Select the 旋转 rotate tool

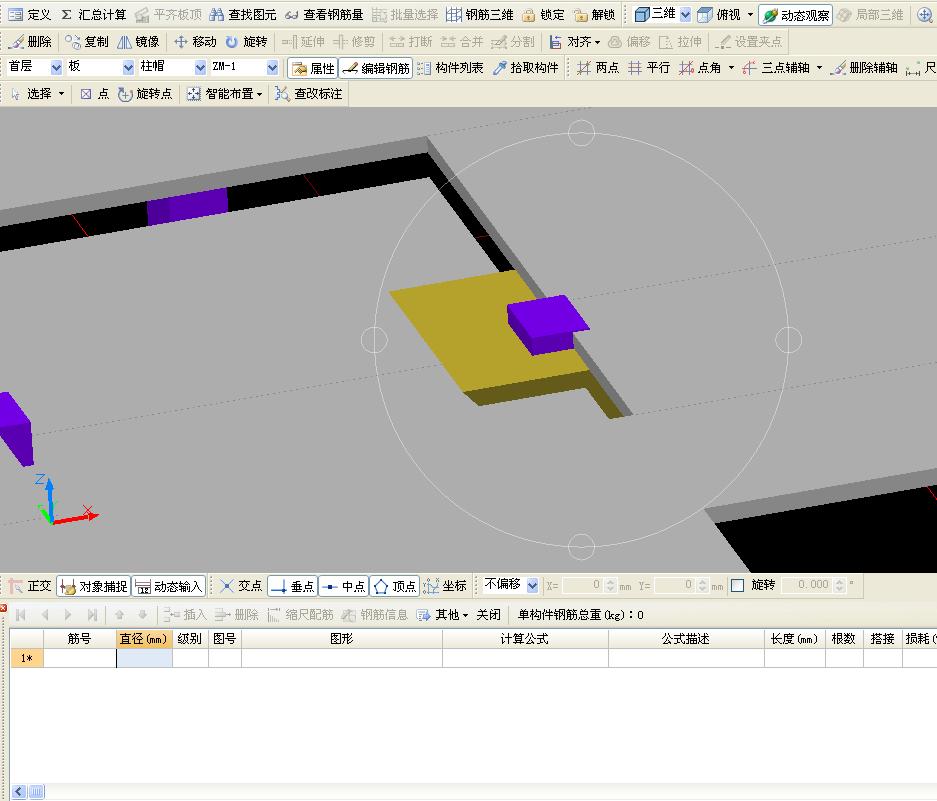pyautogui.click(x=246, y=41)
